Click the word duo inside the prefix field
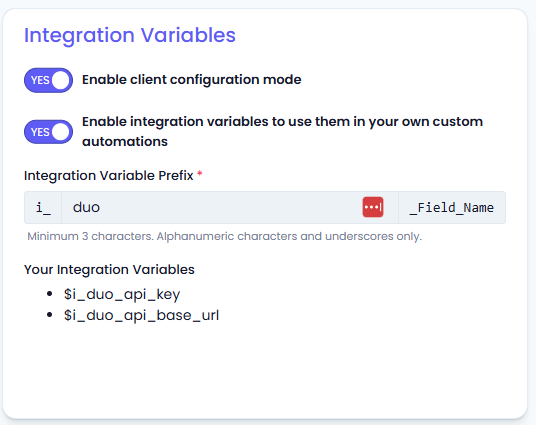This screenshot has height=425, width=536. click(86, 208)
